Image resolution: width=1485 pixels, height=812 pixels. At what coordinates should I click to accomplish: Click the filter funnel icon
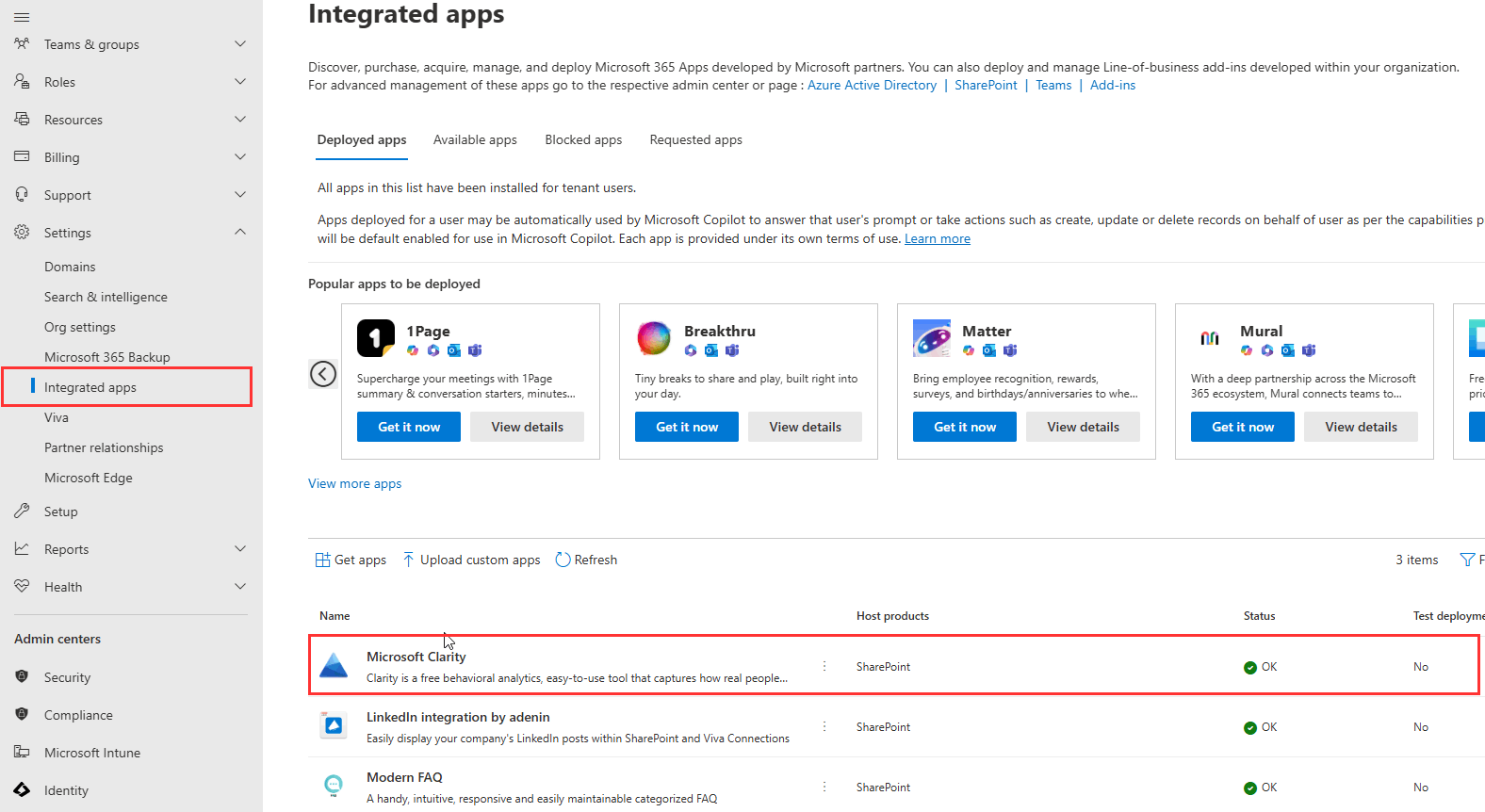(1467, 560)
